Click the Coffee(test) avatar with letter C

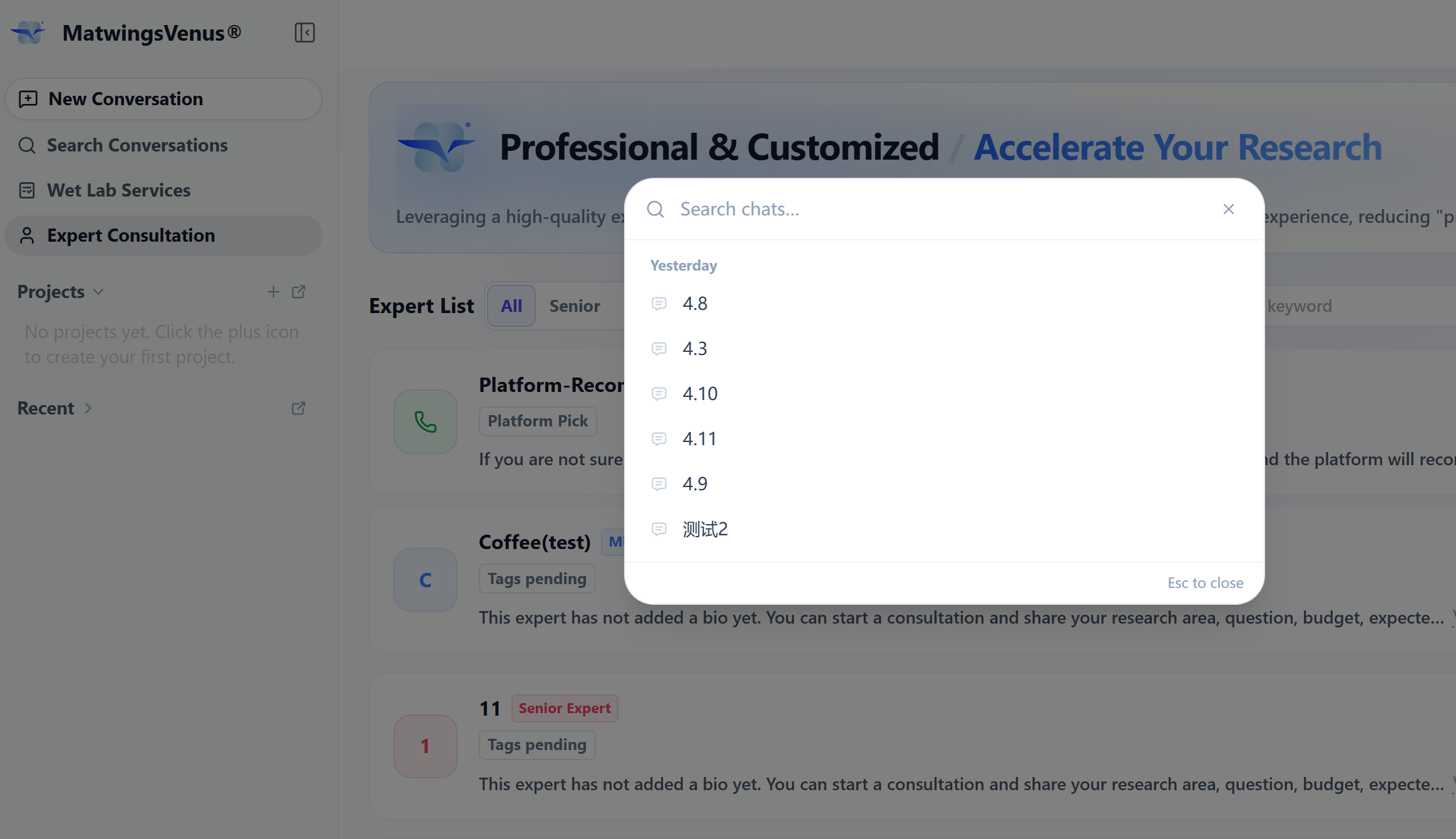pos(426,580)
